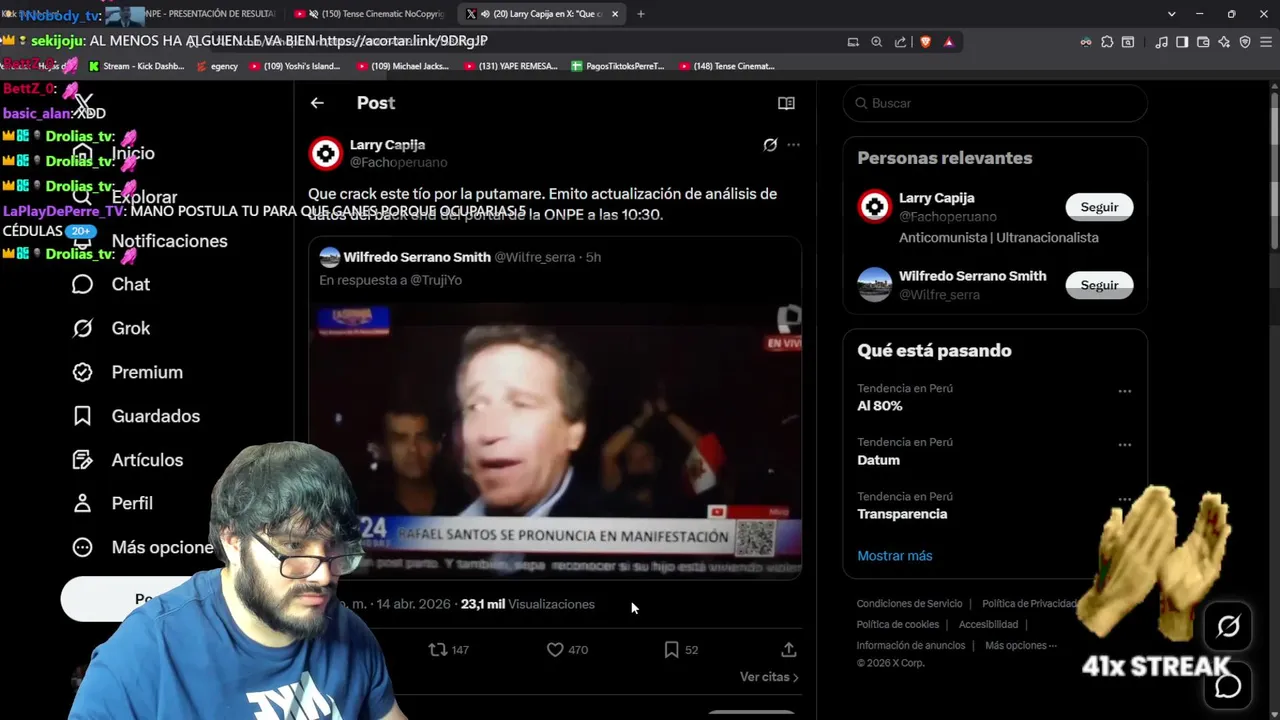Image resolution: width=1280 pixels, height=720 pixels.
Task: Expand Más opciones in footer
Action: [1020, 646]
